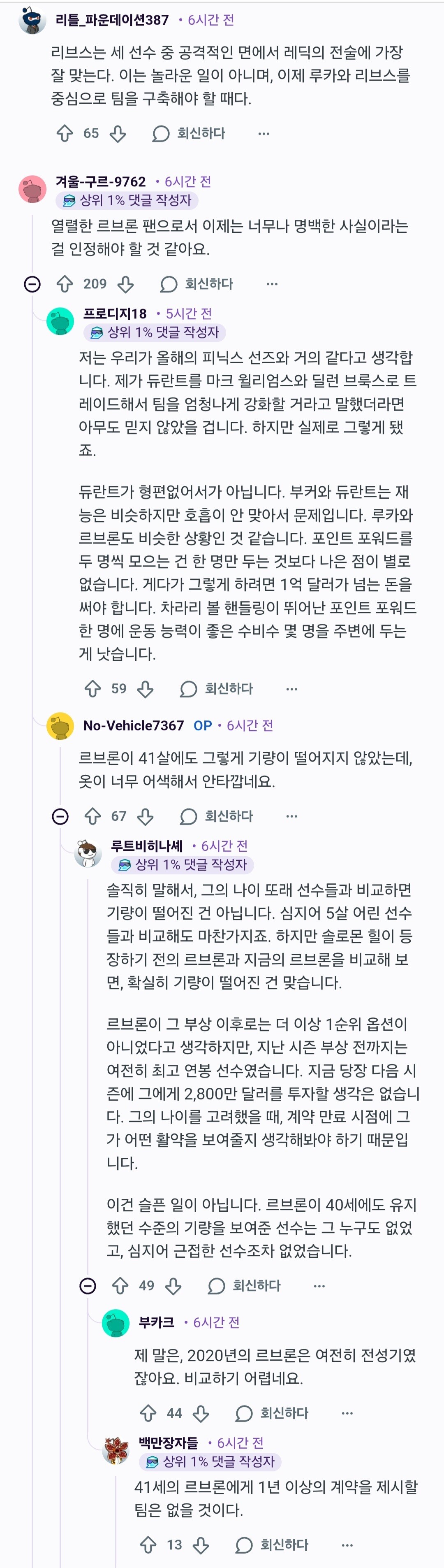Upvote 겨울-구르-9762's comment with 209 points
444x1568 pixels.
pyautogui.click(x=65, y=283)
